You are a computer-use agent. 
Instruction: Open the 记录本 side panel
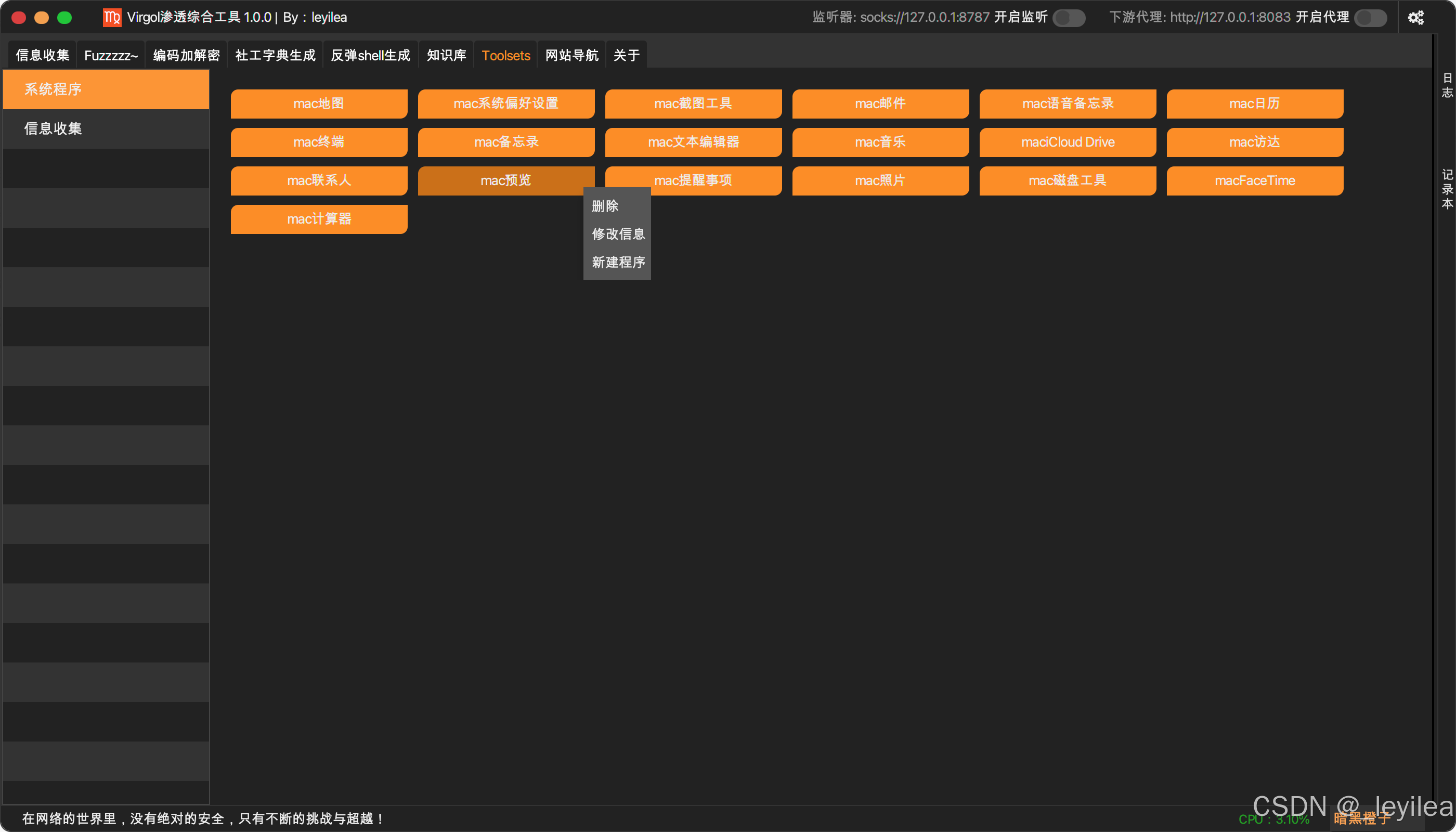1447,189
